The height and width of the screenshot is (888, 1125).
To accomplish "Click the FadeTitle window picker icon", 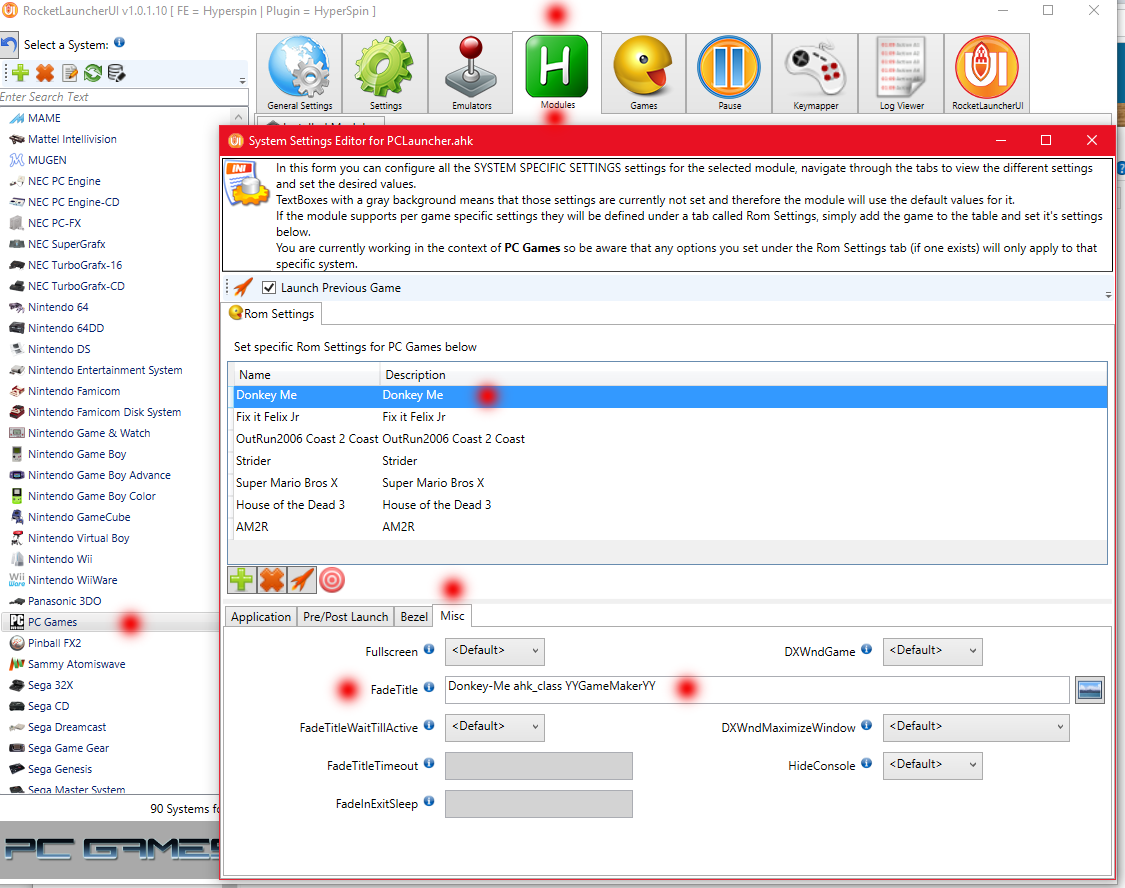I will [x=1089, y=690].
